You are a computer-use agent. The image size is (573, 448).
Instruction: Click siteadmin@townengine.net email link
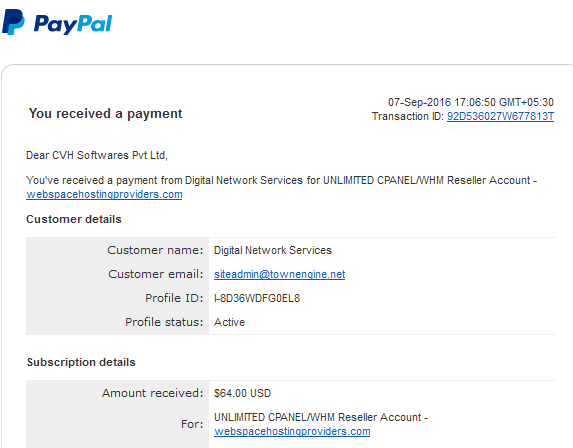pyautogui.click(x=280, y=274)
